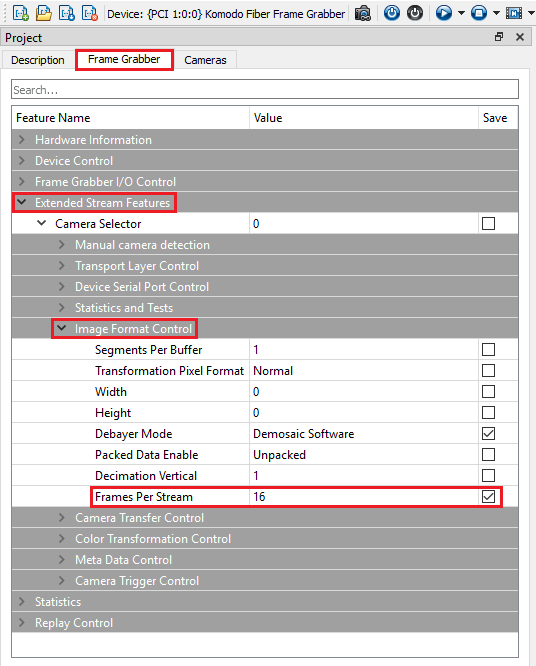Collapse the Extended Stream Features section
This screenshot has width=536, height=666.
[x=22, y=202]
